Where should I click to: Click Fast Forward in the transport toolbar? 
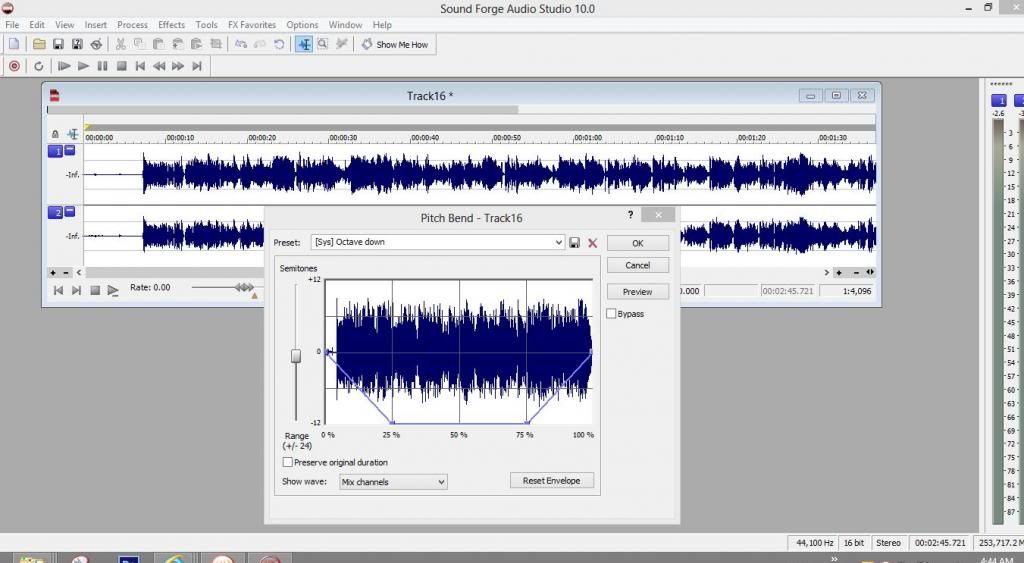[x=178, y=66]
